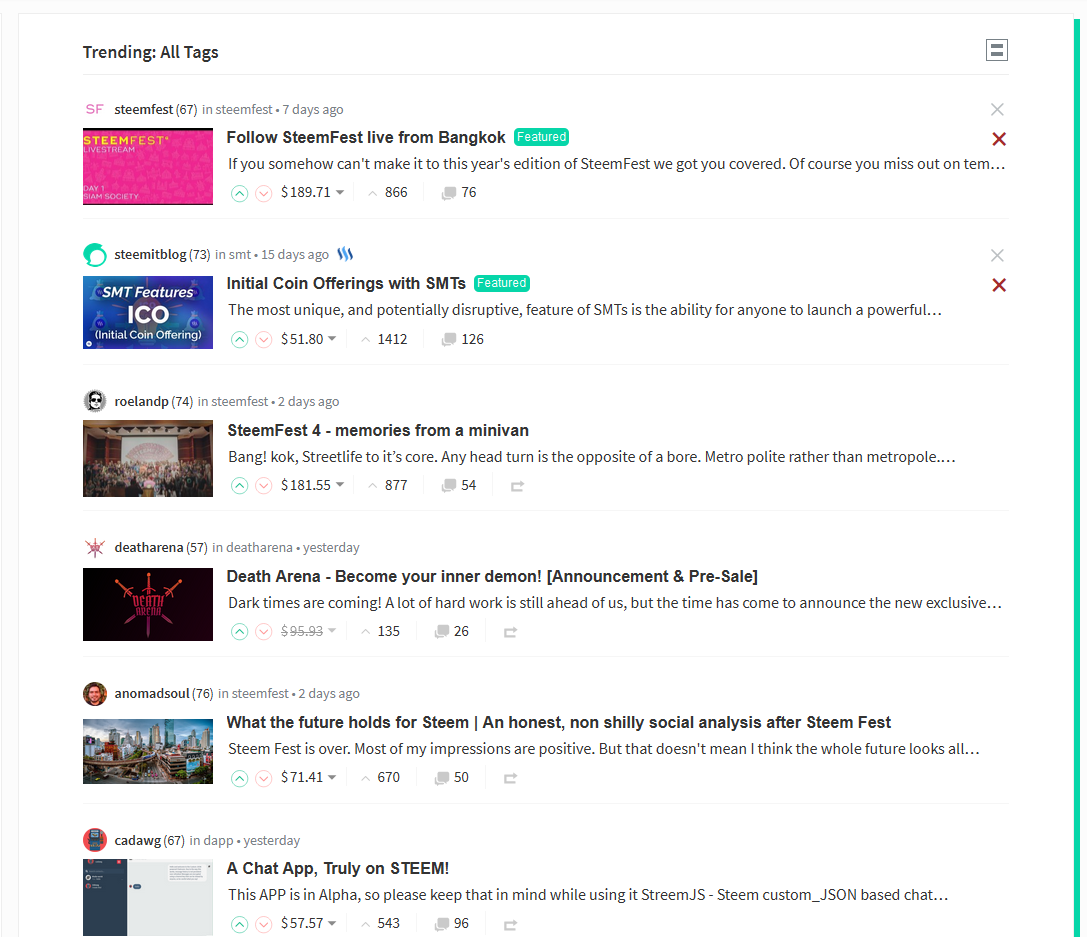Screen dimensions: 1087x937
Task: Downvote the Death Arena post
Action: click(263, 632)
